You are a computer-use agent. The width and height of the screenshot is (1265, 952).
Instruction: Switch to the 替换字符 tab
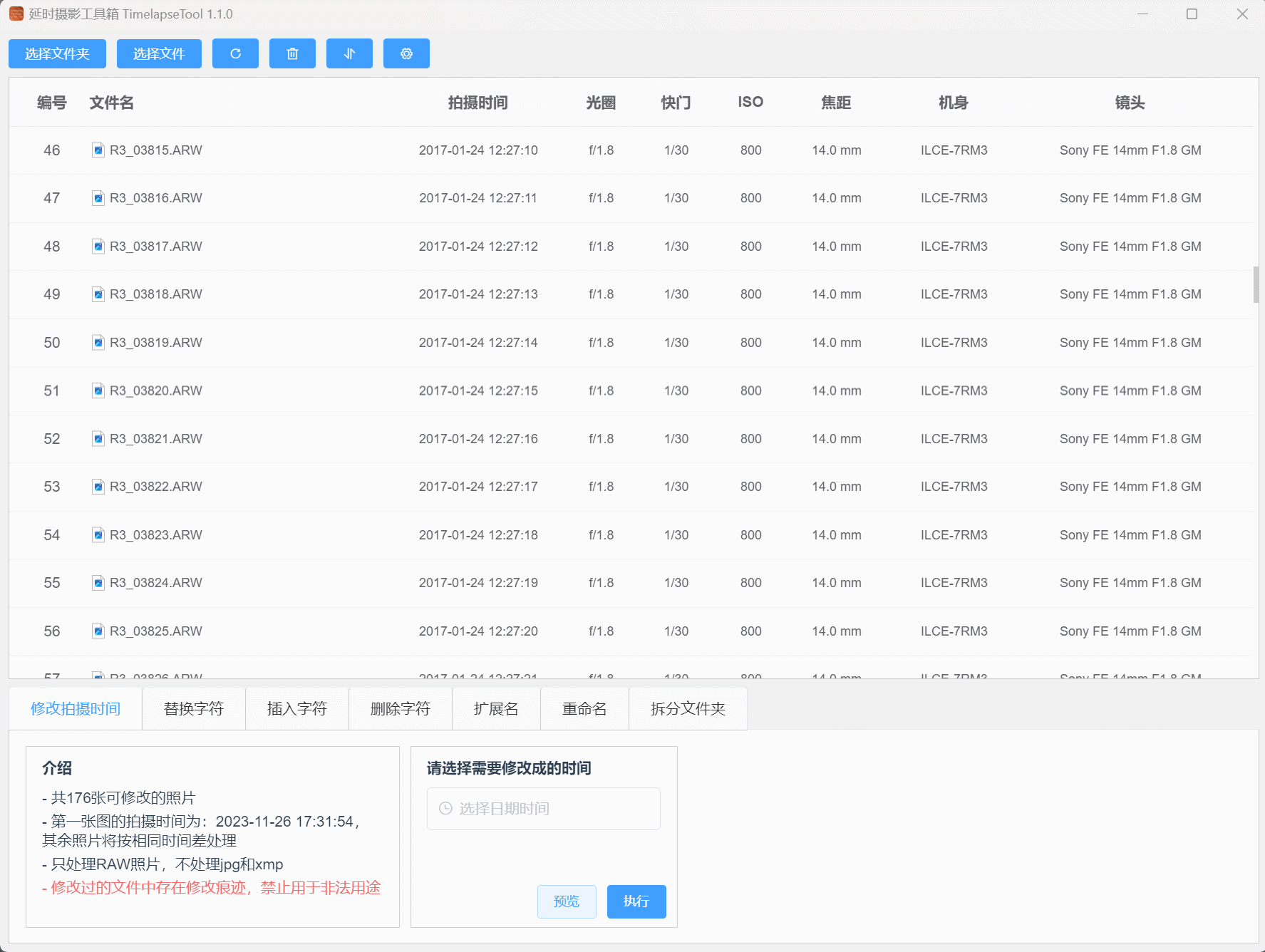coord(194,708)
